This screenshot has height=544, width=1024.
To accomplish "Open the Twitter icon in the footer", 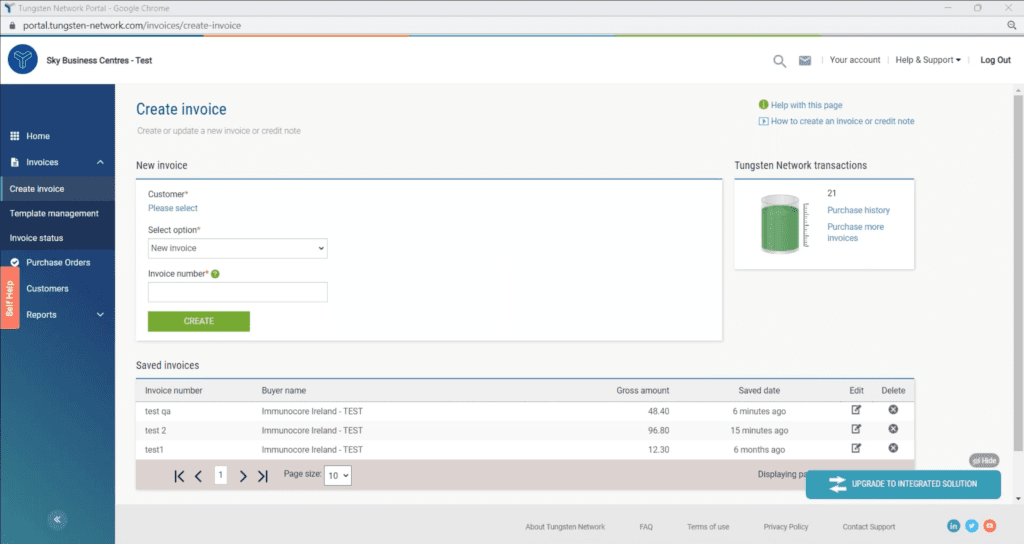I will pos(972,526).
